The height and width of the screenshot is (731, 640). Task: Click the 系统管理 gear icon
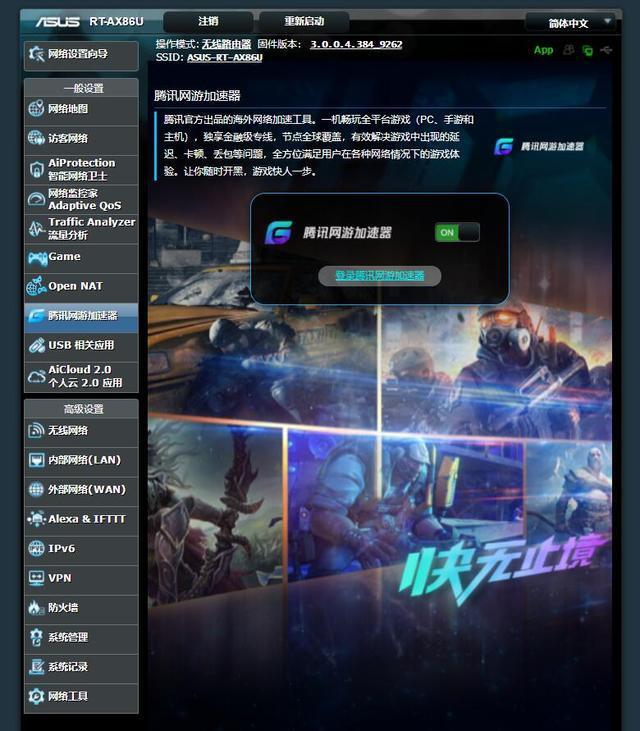coord(36,637)
